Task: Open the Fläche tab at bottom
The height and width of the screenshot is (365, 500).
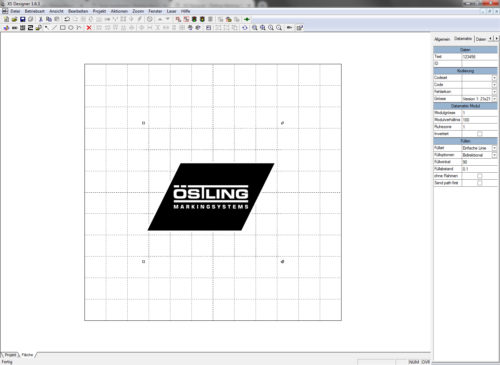Action: click(27, 355)
